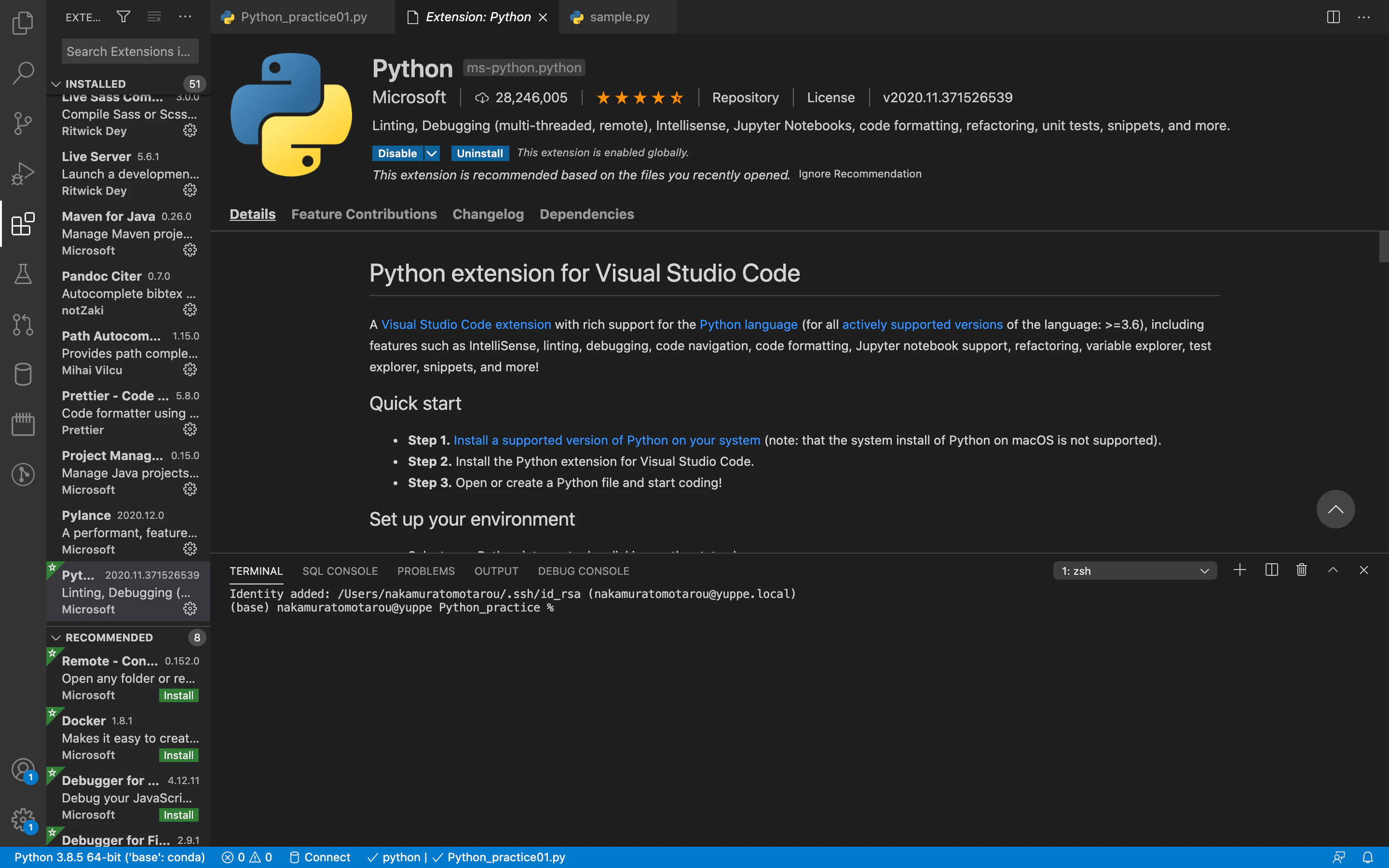Click the extension details scrollbar thumb
Viewport: 1389px width, 868px height.
(1383, 246)
